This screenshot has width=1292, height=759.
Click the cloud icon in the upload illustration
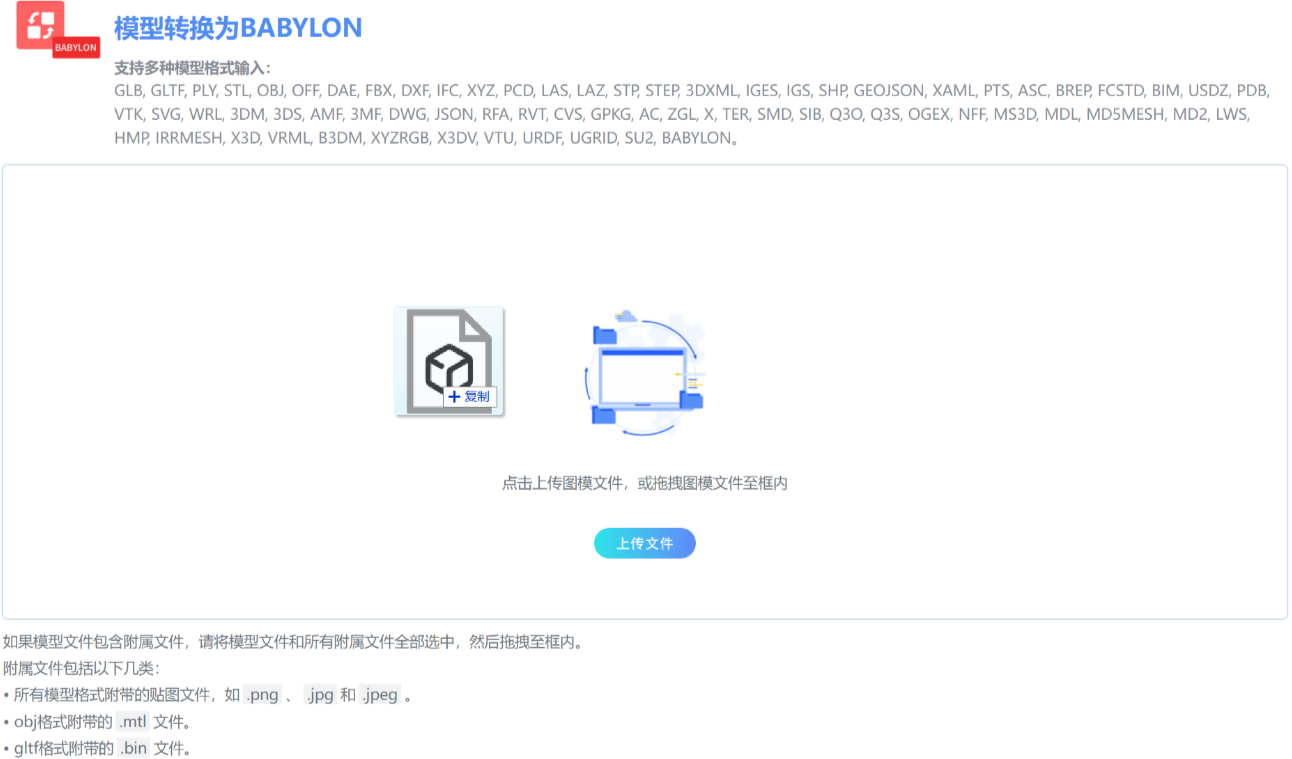tap(625, 314)
